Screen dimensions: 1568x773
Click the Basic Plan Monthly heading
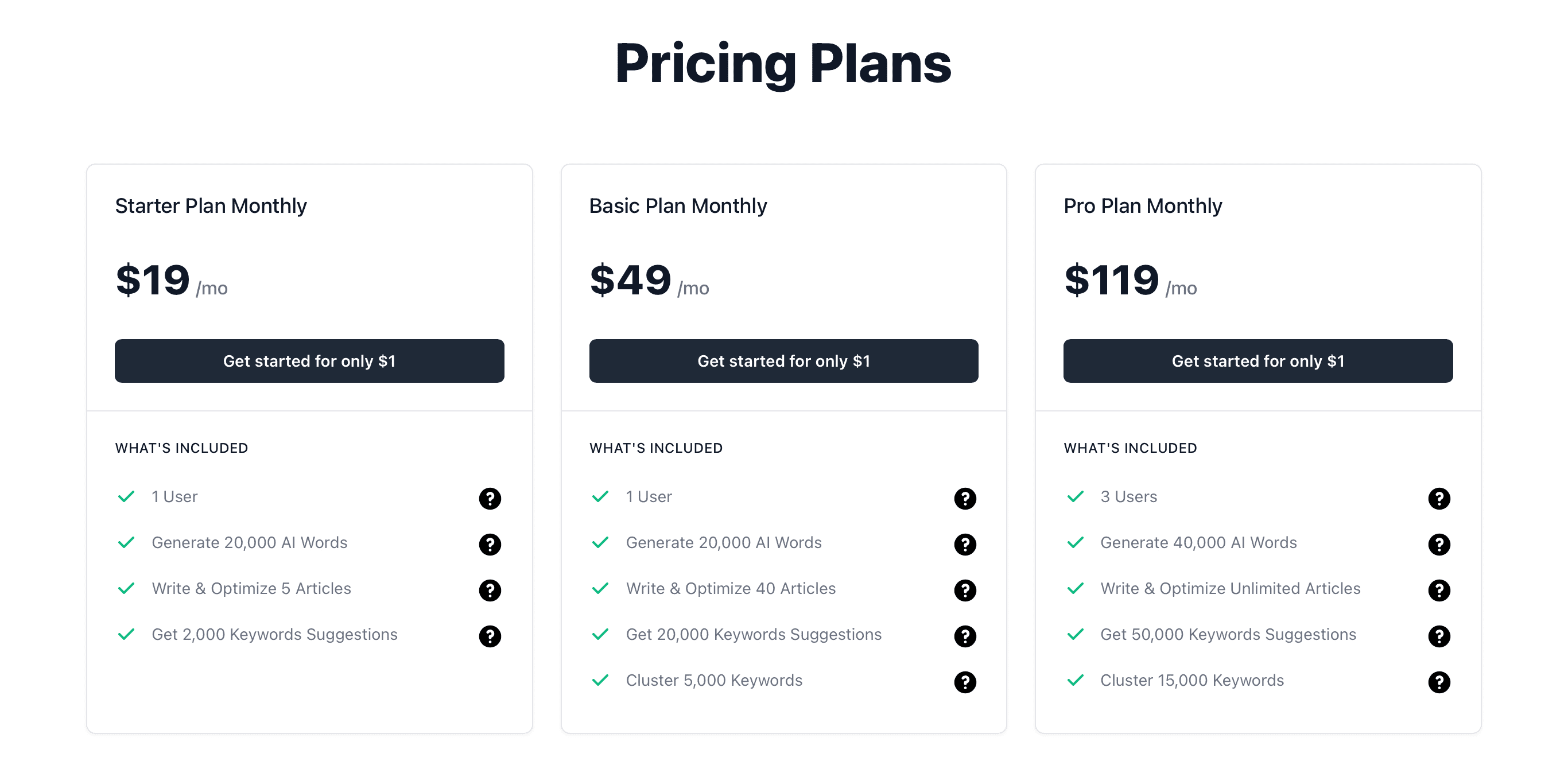(x=677, y=205)
